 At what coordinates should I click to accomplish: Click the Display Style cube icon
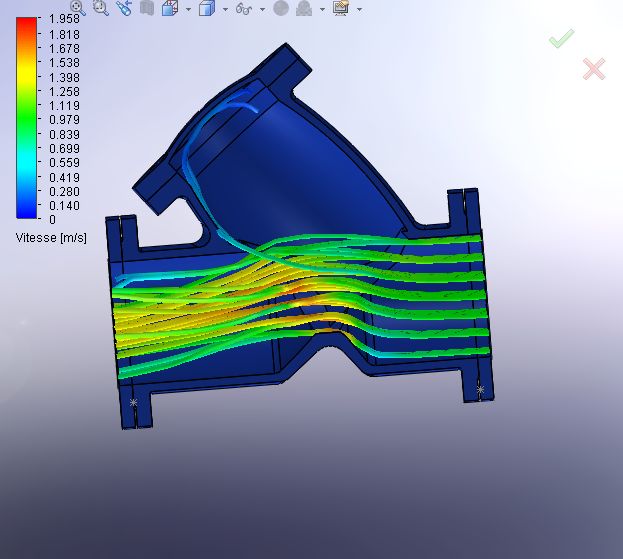[207, 8]
